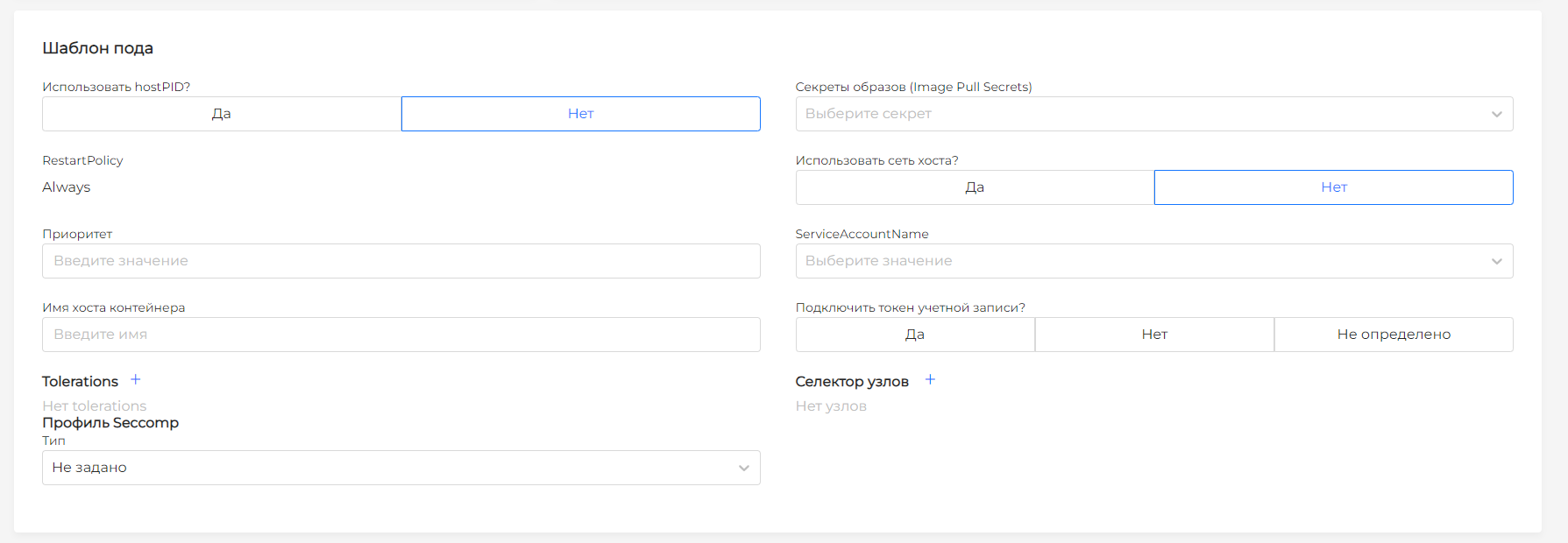Add a new toleration with plus icon

136,380
